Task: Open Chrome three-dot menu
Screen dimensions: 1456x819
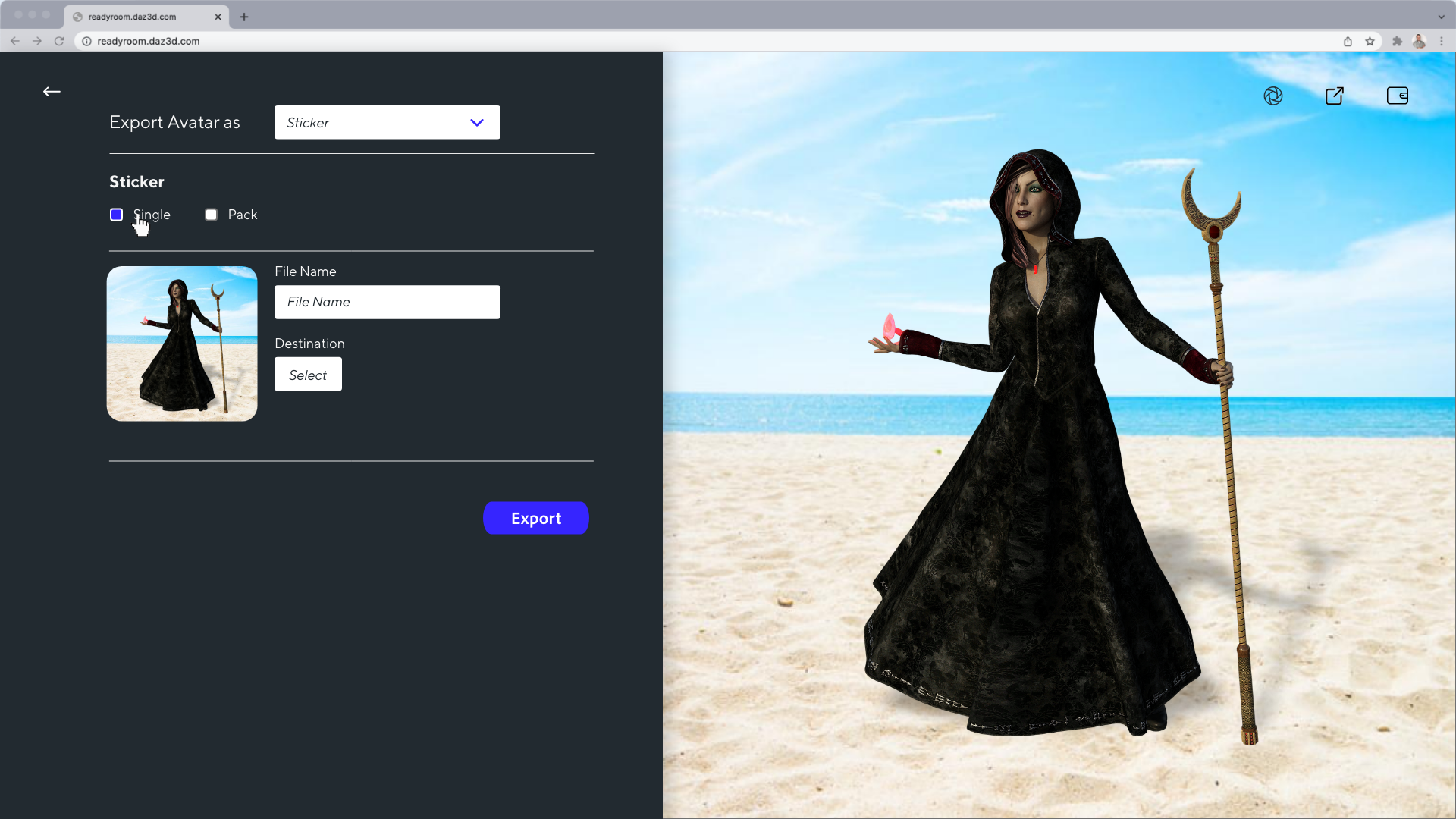Action: pyautogui.click(x=1442, y=41)
